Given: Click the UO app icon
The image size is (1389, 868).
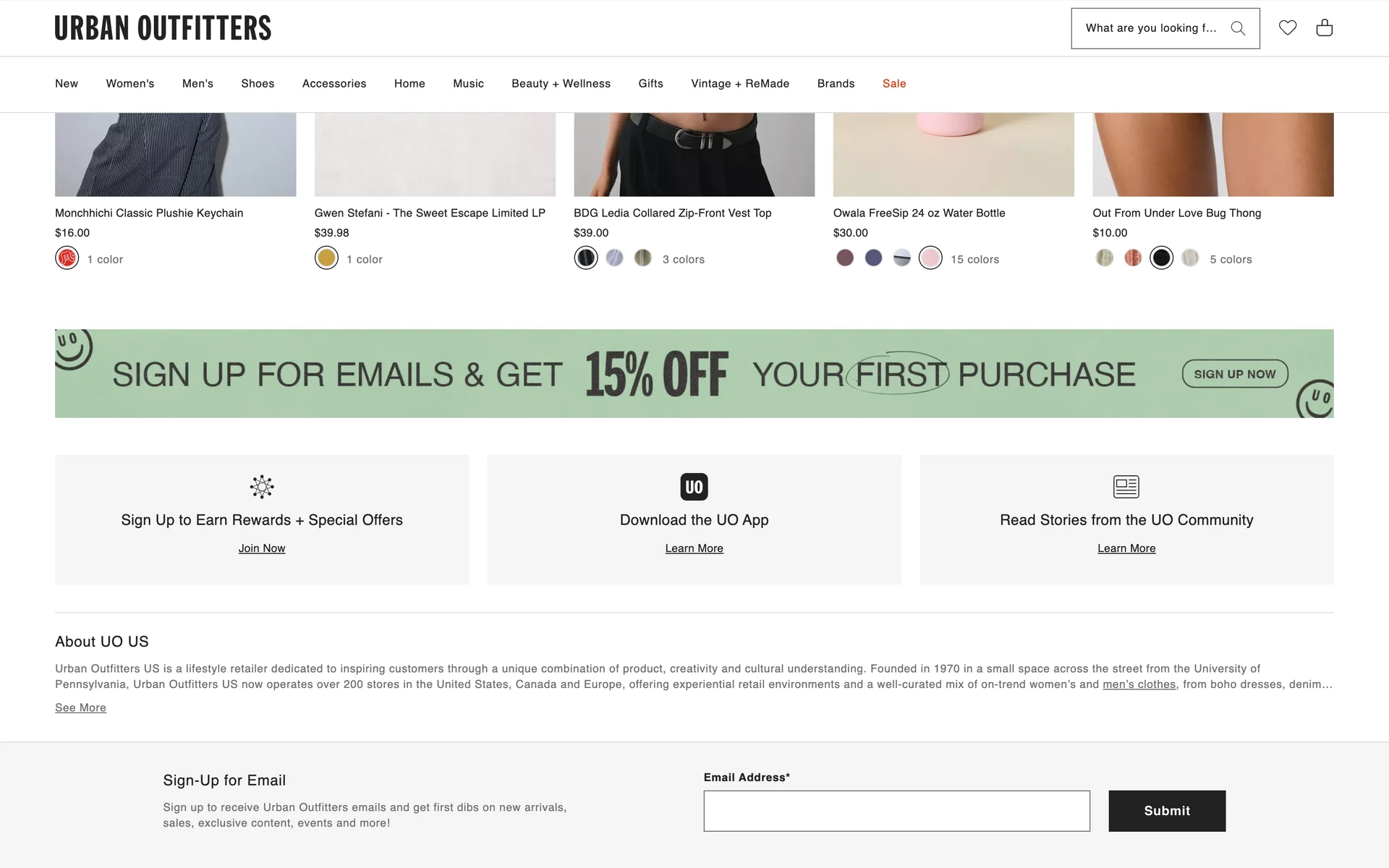Looking at the screenshot, I should point(694,487).
